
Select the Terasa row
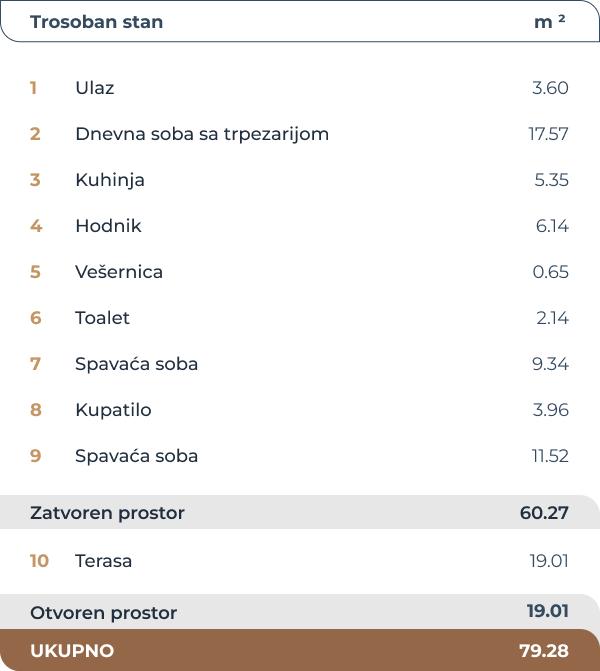[300, 561]
